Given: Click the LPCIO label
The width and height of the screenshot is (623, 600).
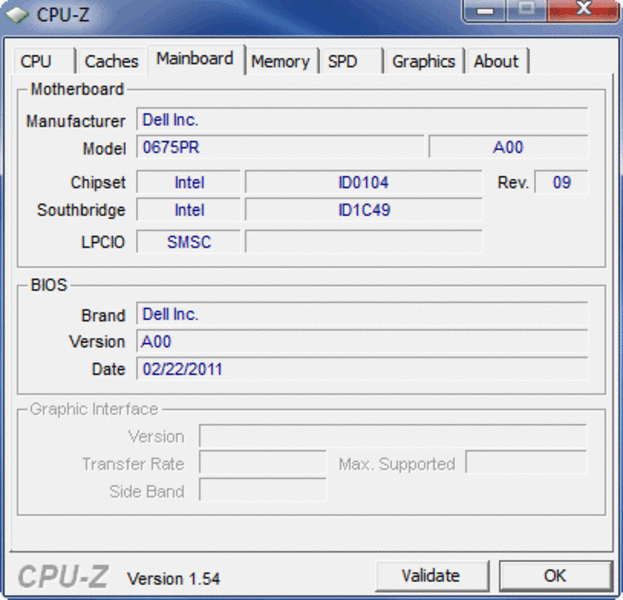Looking at the screenshot, I should (103, 242).
